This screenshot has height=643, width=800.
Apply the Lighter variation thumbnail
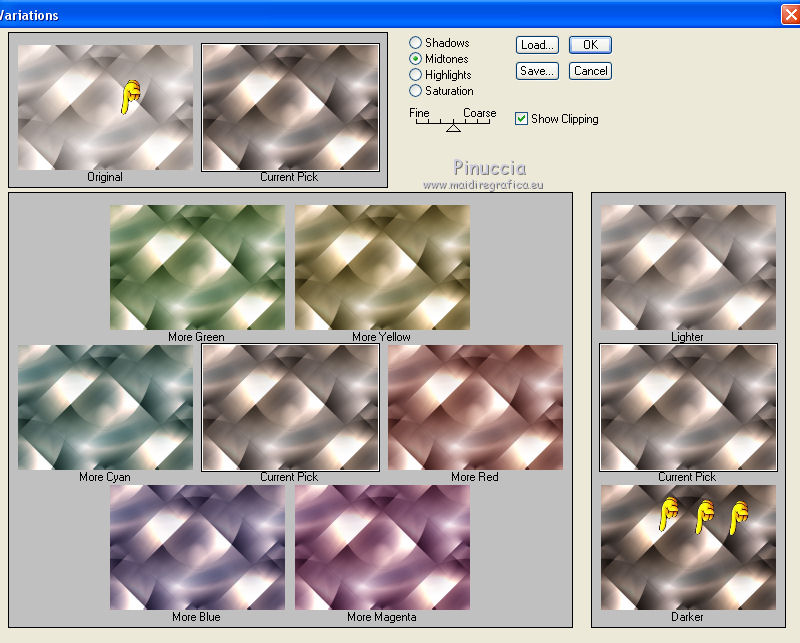click(x=688, y=267)
